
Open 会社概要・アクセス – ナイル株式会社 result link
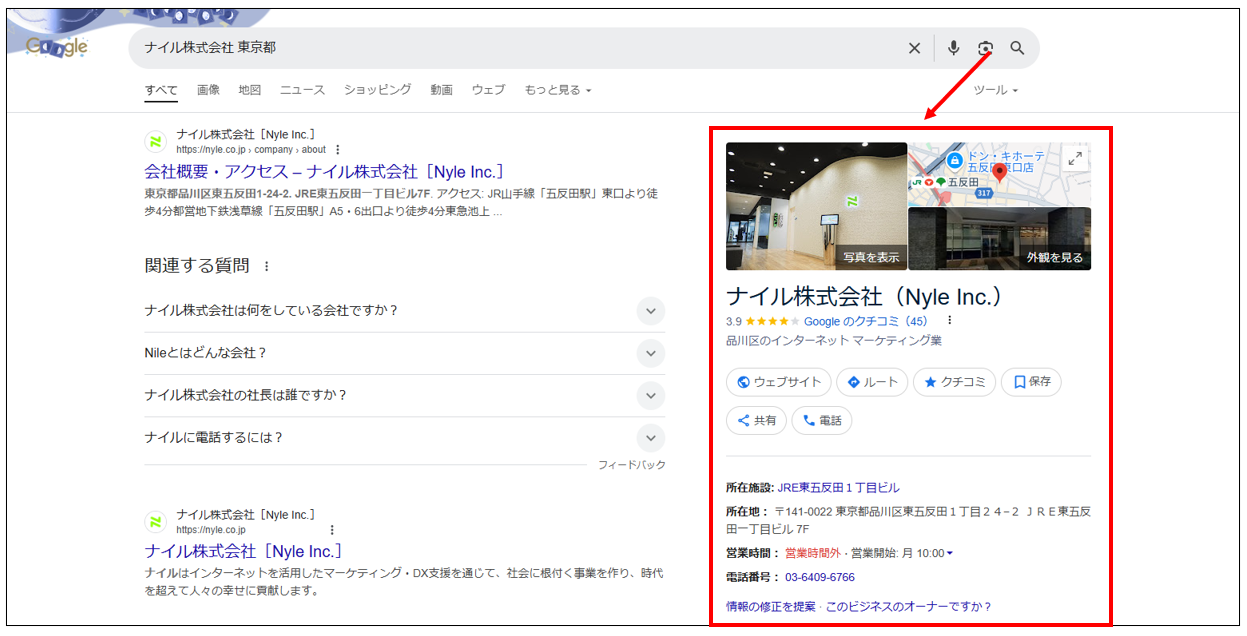pyautogui.click(x=324, y=172)
